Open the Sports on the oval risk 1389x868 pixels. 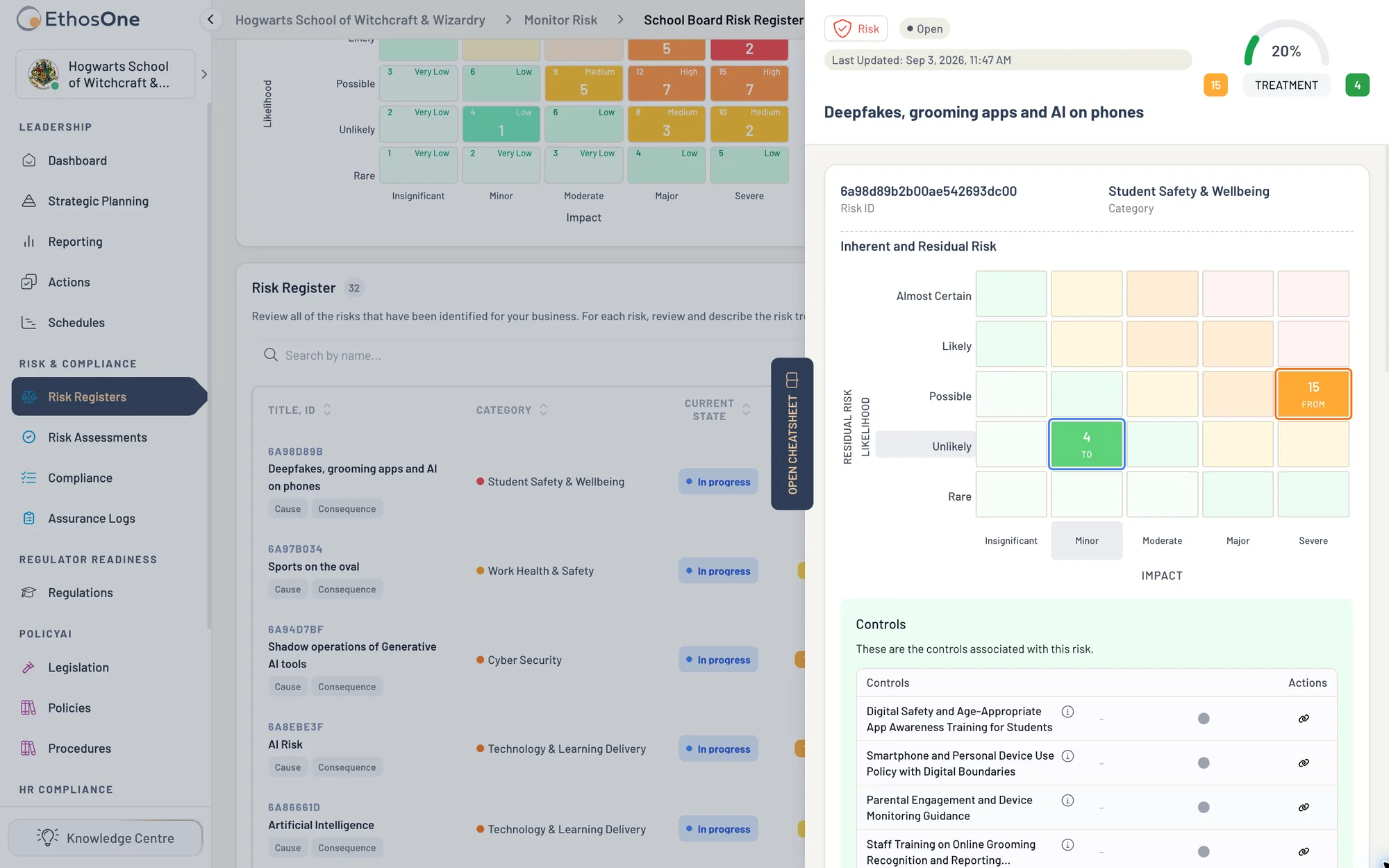(x=313, y=567)
